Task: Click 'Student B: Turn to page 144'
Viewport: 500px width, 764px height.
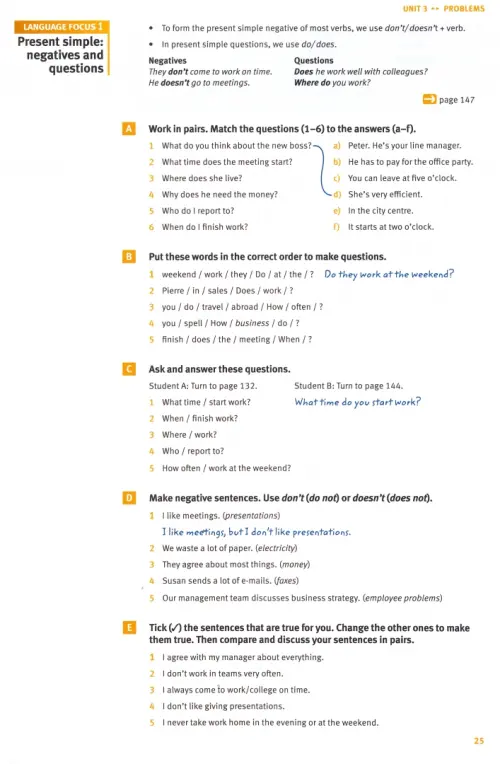Action: [348, 385]
